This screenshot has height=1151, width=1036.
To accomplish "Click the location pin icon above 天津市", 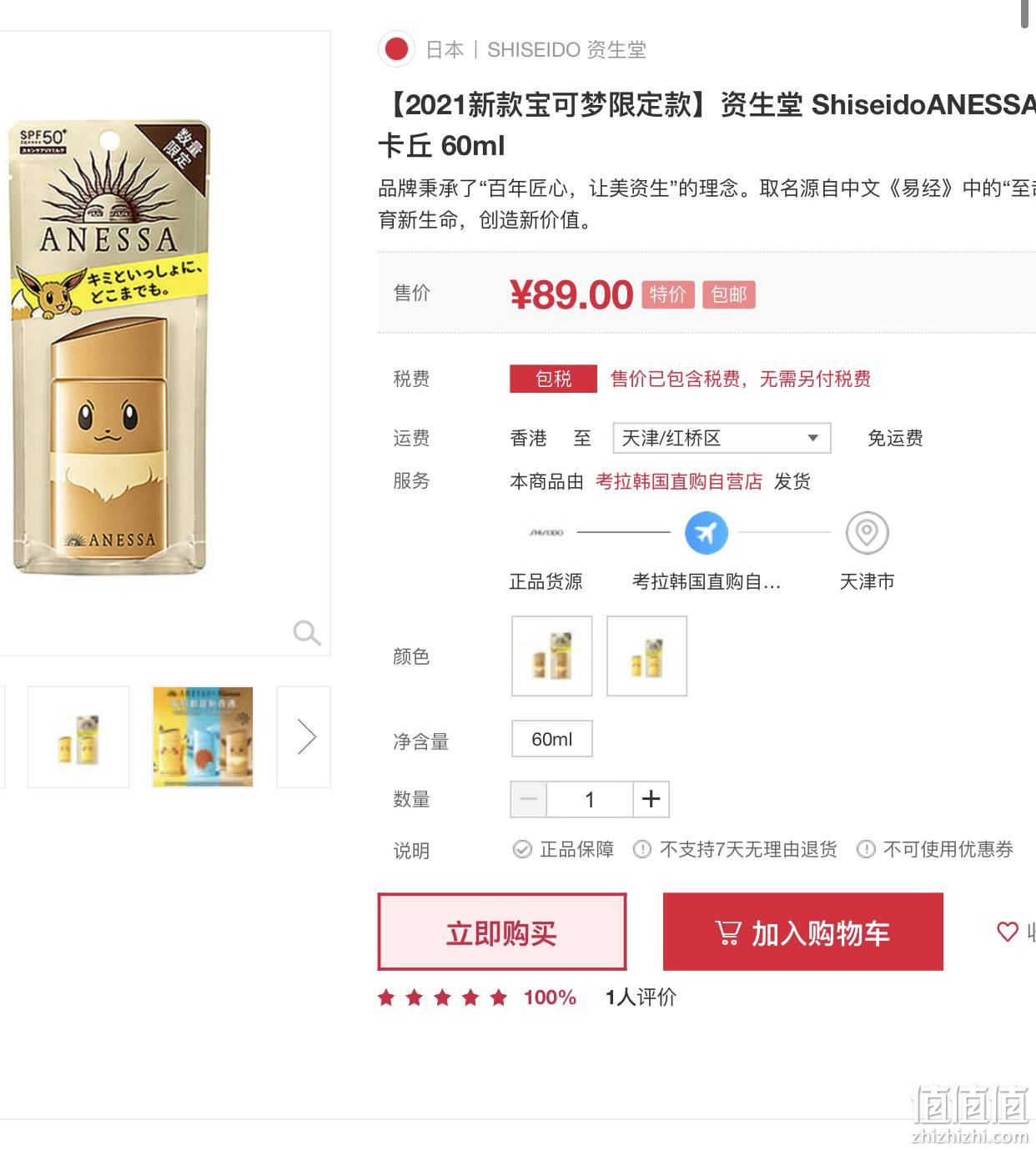I will click(x=867, y=532).
